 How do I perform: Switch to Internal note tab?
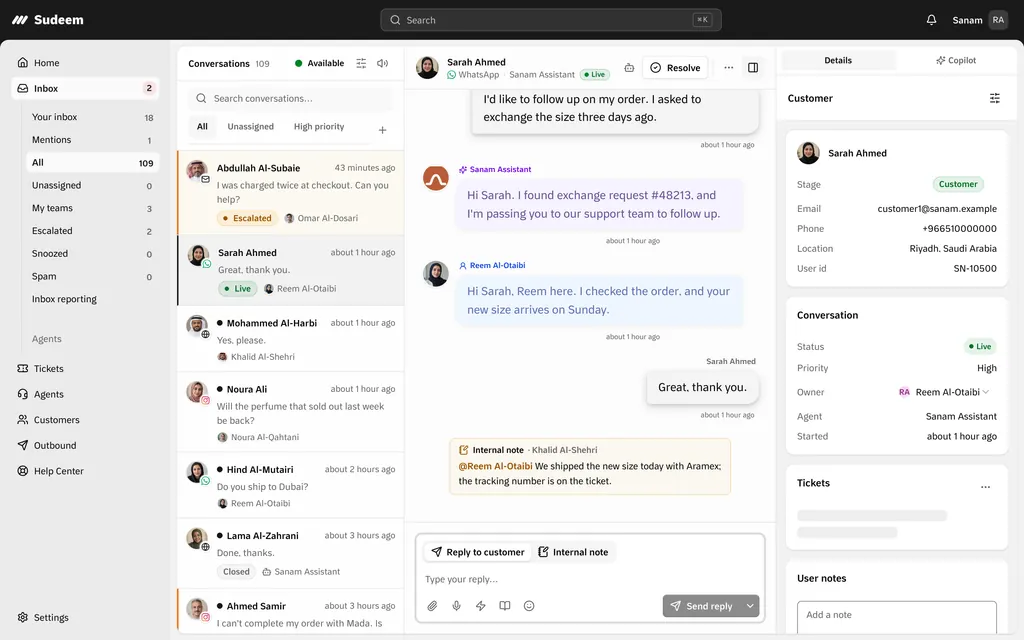coord(573,552)
